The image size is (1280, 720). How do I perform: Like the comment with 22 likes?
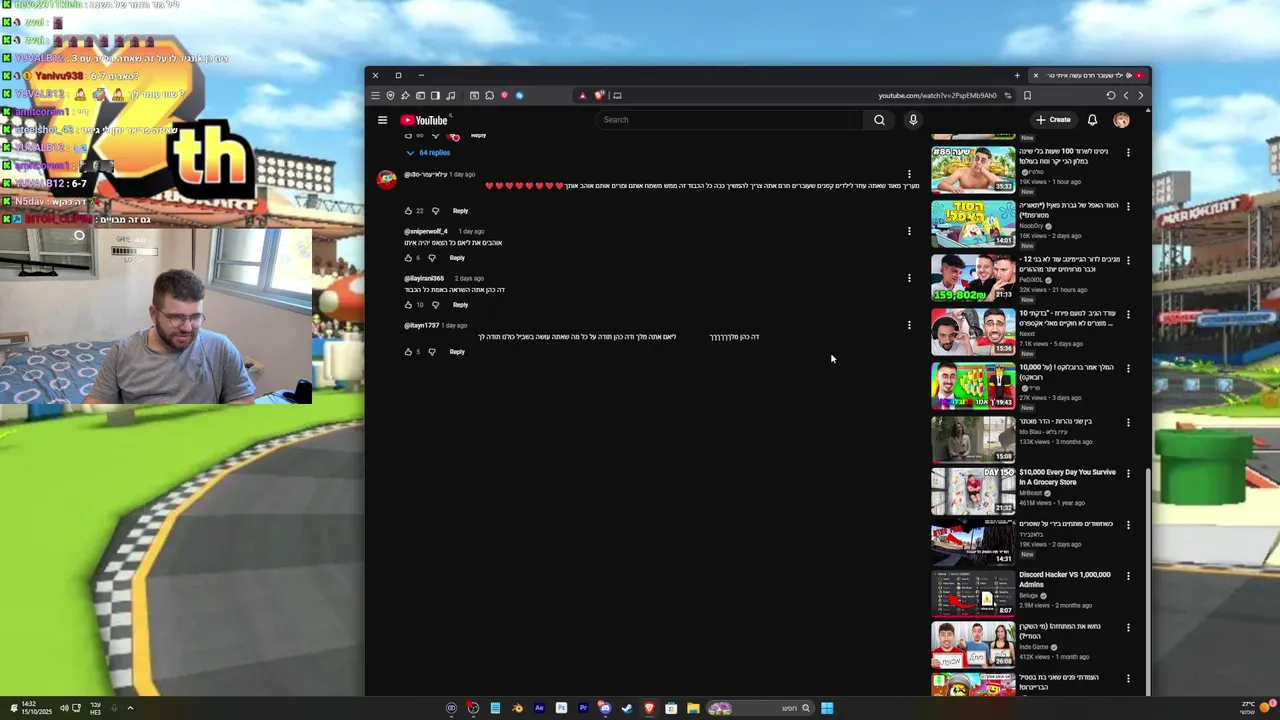[x=408, y=211]
